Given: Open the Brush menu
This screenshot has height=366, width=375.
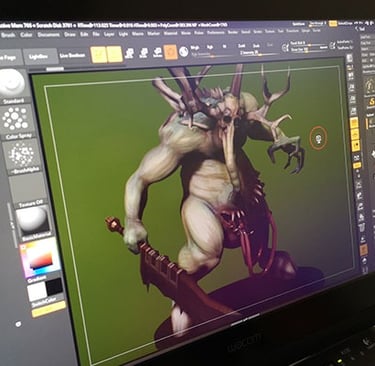Looking at the screenshot, I should (8, 35).
